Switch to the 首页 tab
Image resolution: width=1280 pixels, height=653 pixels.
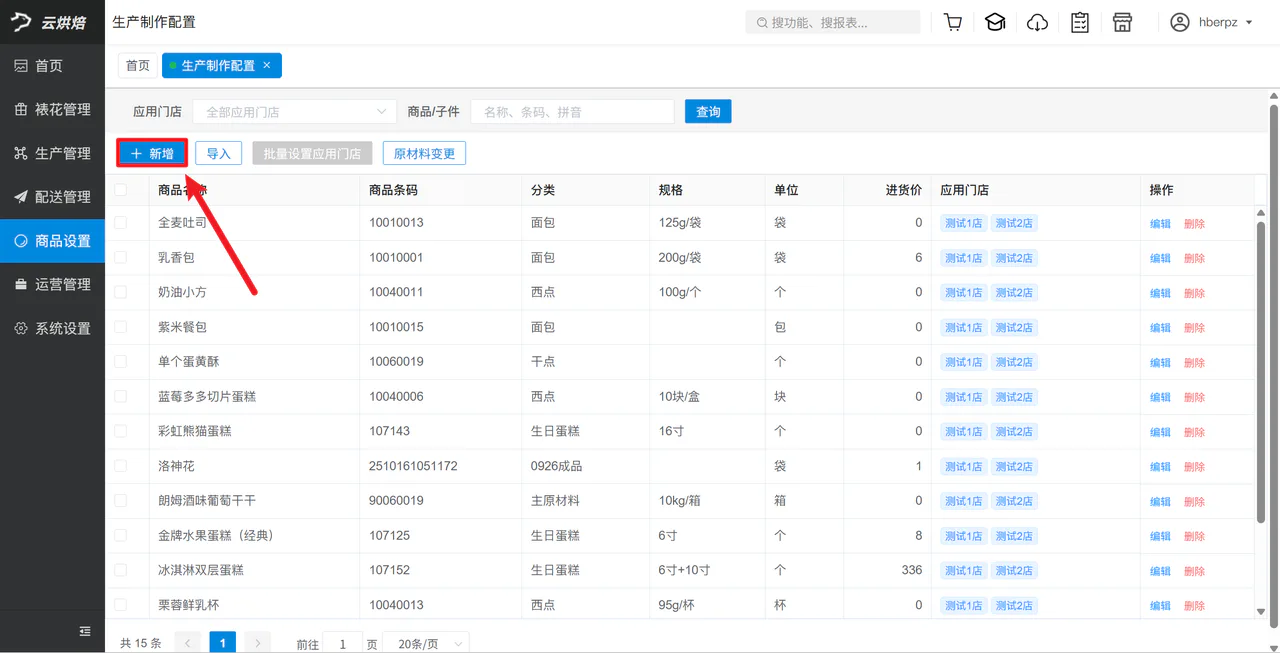tap(138, 65)
